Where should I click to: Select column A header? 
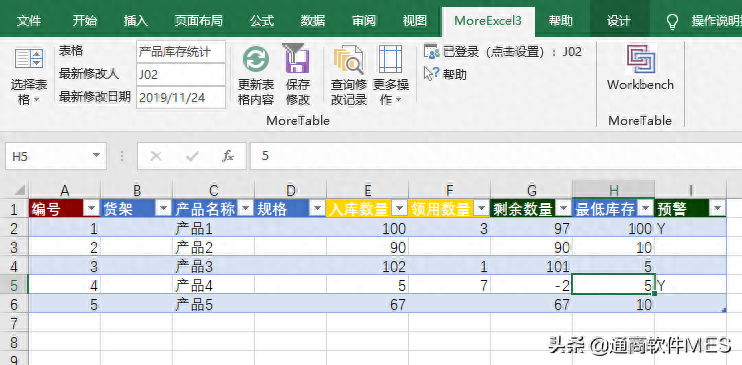coord(65,190)
